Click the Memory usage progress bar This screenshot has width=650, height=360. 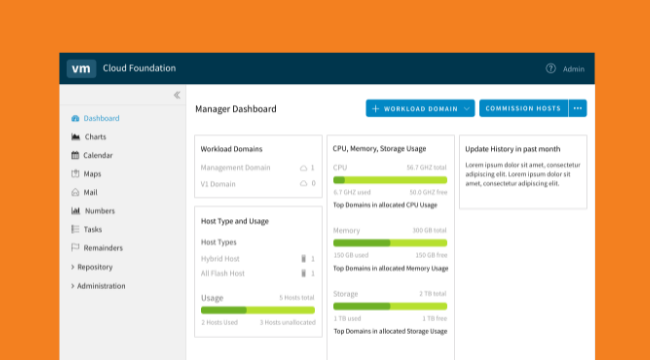point(390,243)
